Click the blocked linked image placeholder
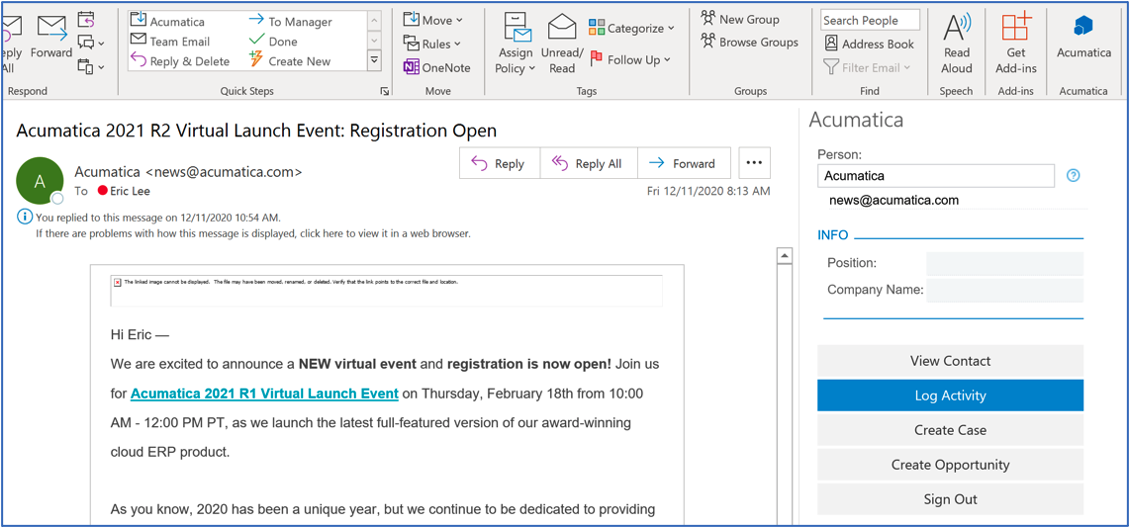1131x530 pixels. [387, 291]
